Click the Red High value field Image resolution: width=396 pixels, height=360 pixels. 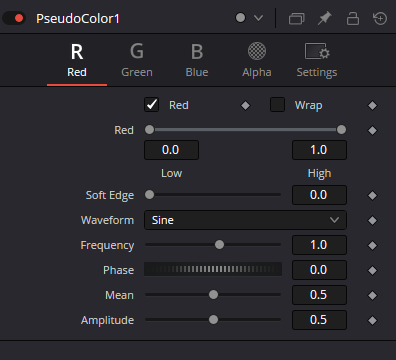[319, 150]
